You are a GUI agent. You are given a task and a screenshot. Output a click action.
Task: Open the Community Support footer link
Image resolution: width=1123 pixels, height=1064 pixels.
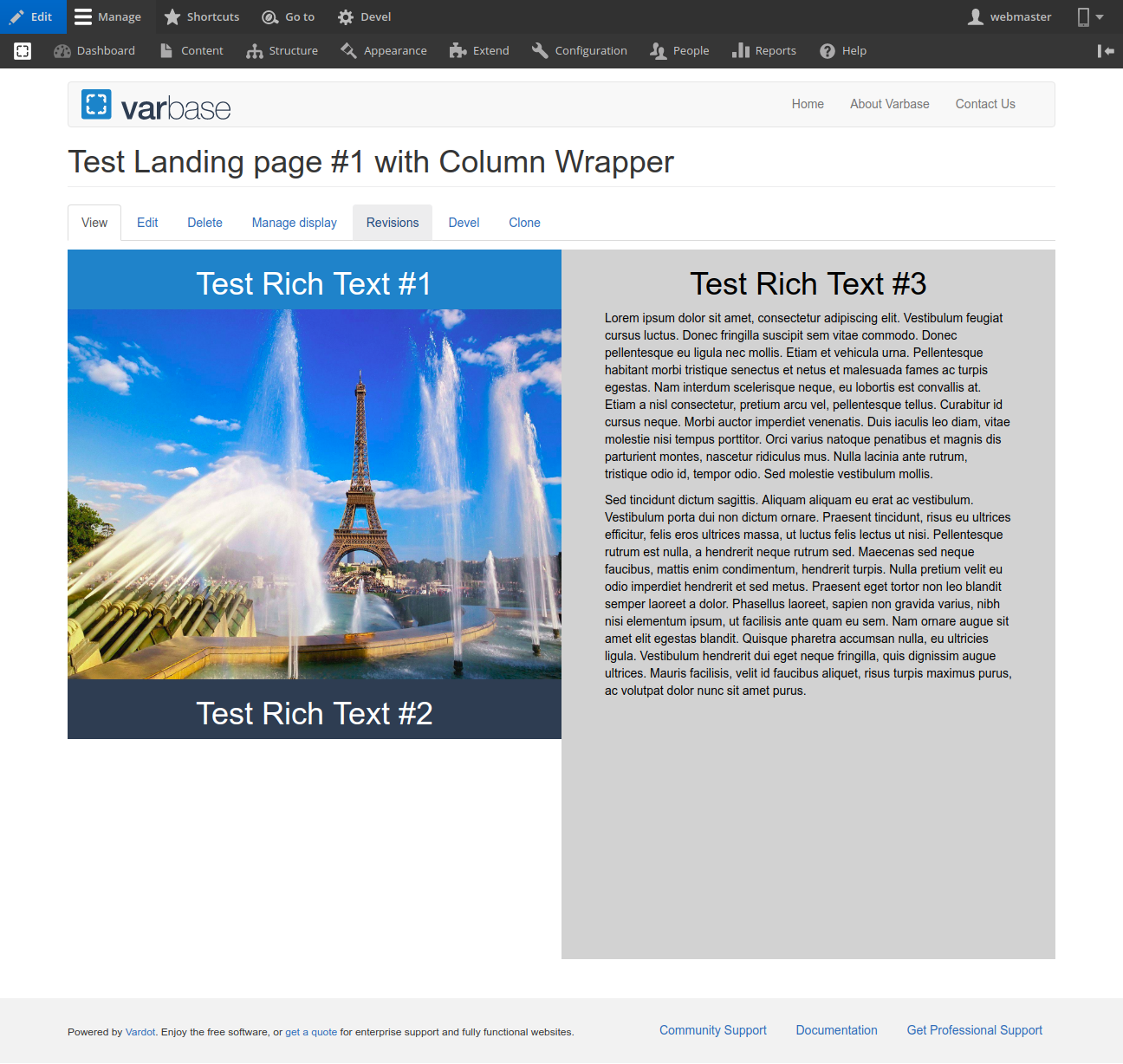(x=713, y=1030)
